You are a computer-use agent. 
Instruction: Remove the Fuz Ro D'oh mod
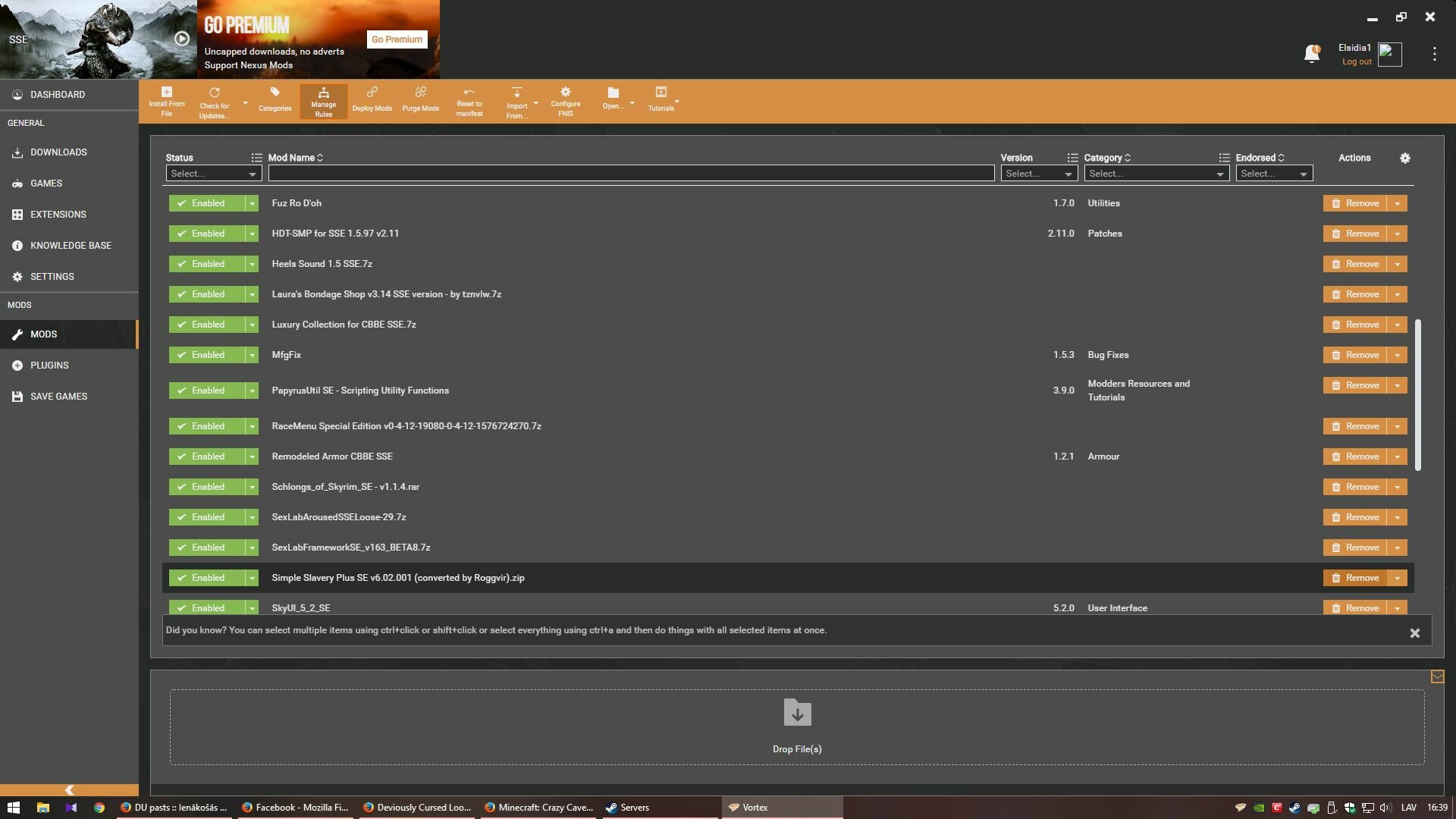[1355, 203]
